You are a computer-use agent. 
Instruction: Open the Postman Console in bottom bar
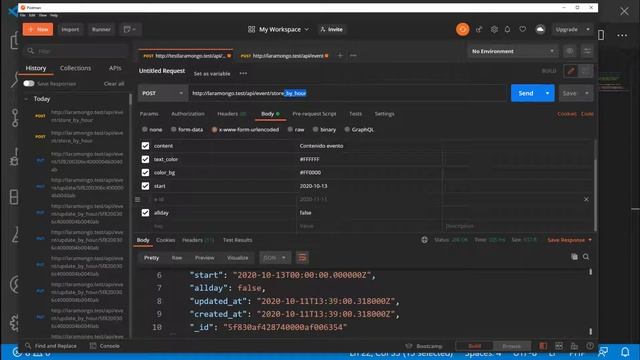(105, 346)
